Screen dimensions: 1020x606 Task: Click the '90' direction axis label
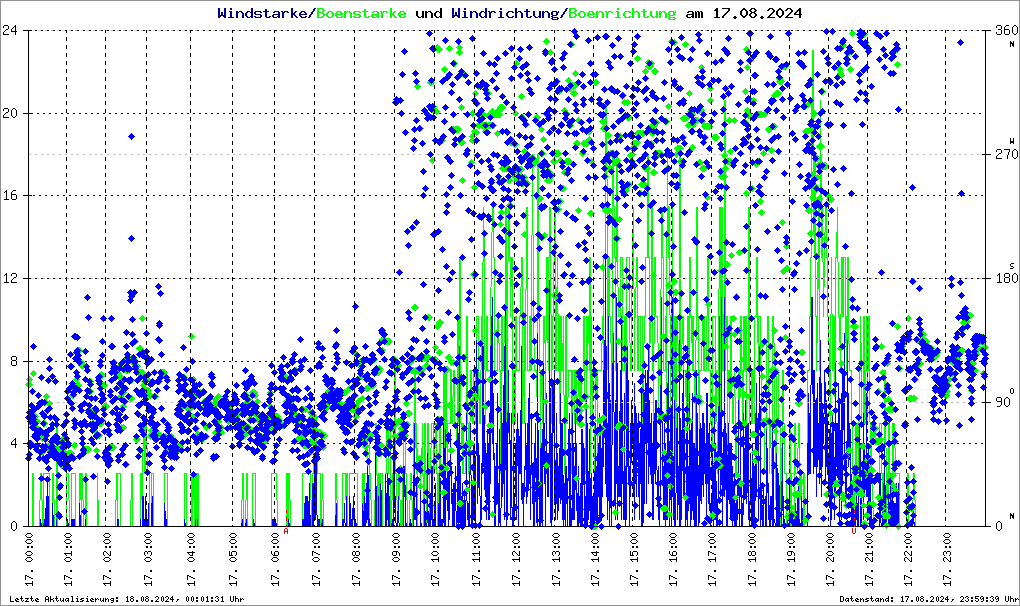(1002, 402)
